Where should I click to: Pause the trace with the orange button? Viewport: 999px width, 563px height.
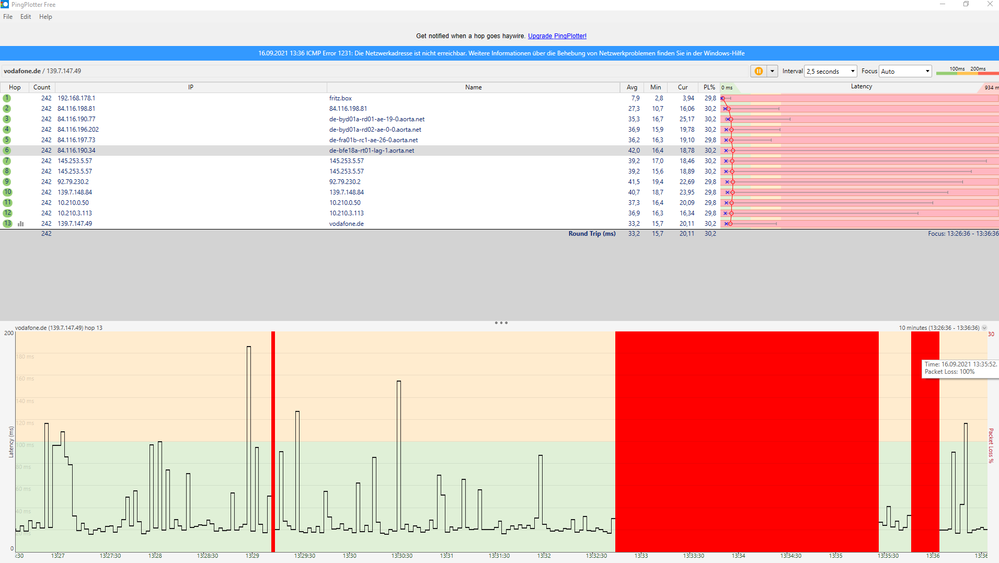click(x=758, y=71)
